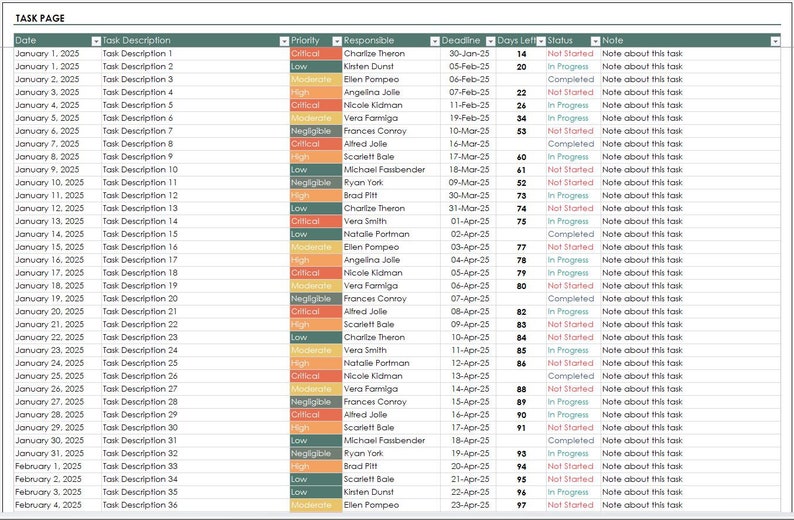Open the Date column filter dropdown
794x520 pixels.
pos(96,41)
